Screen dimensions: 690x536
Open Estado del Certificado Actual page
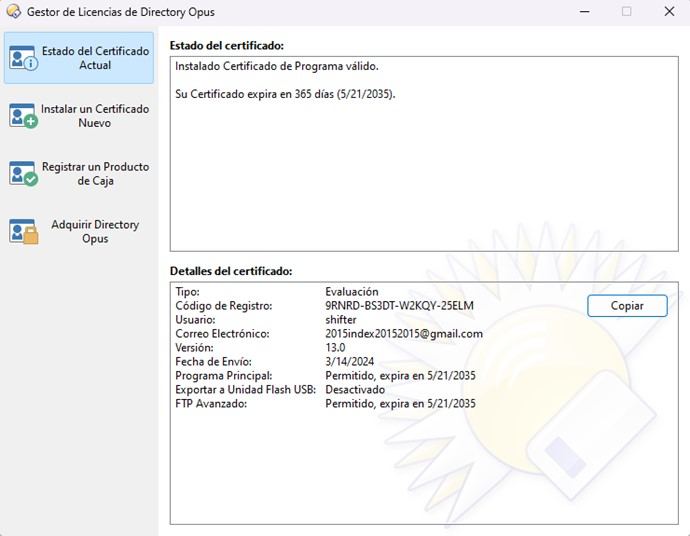[79, 58]
